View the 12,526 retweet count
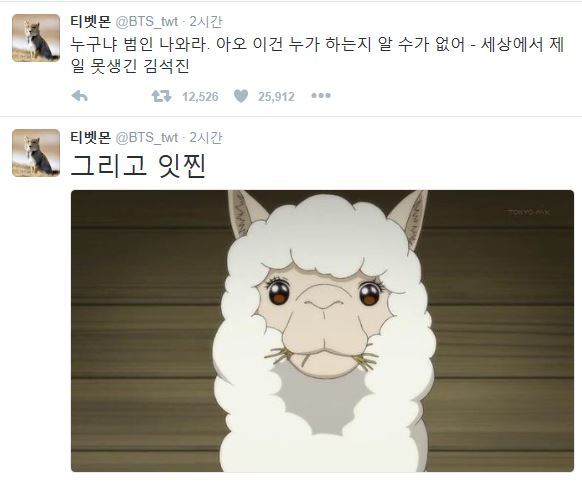 (x=200, y=97)
